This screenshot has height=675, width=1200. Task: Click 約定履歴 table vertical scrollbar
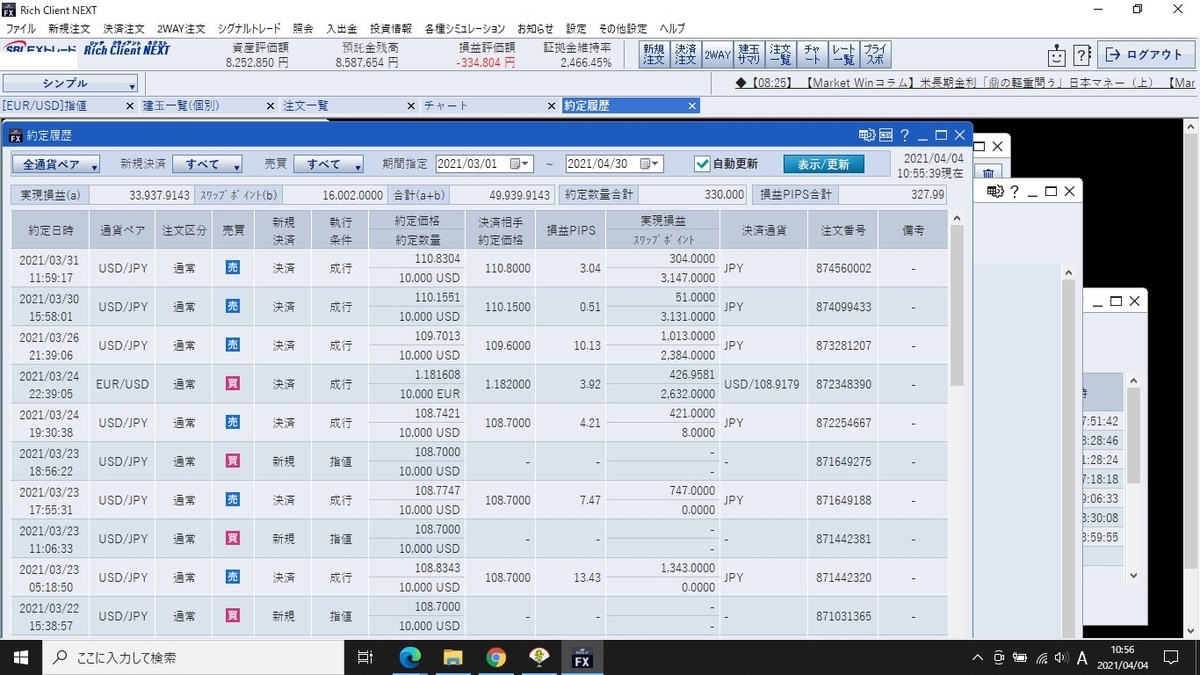coord(956,305)
